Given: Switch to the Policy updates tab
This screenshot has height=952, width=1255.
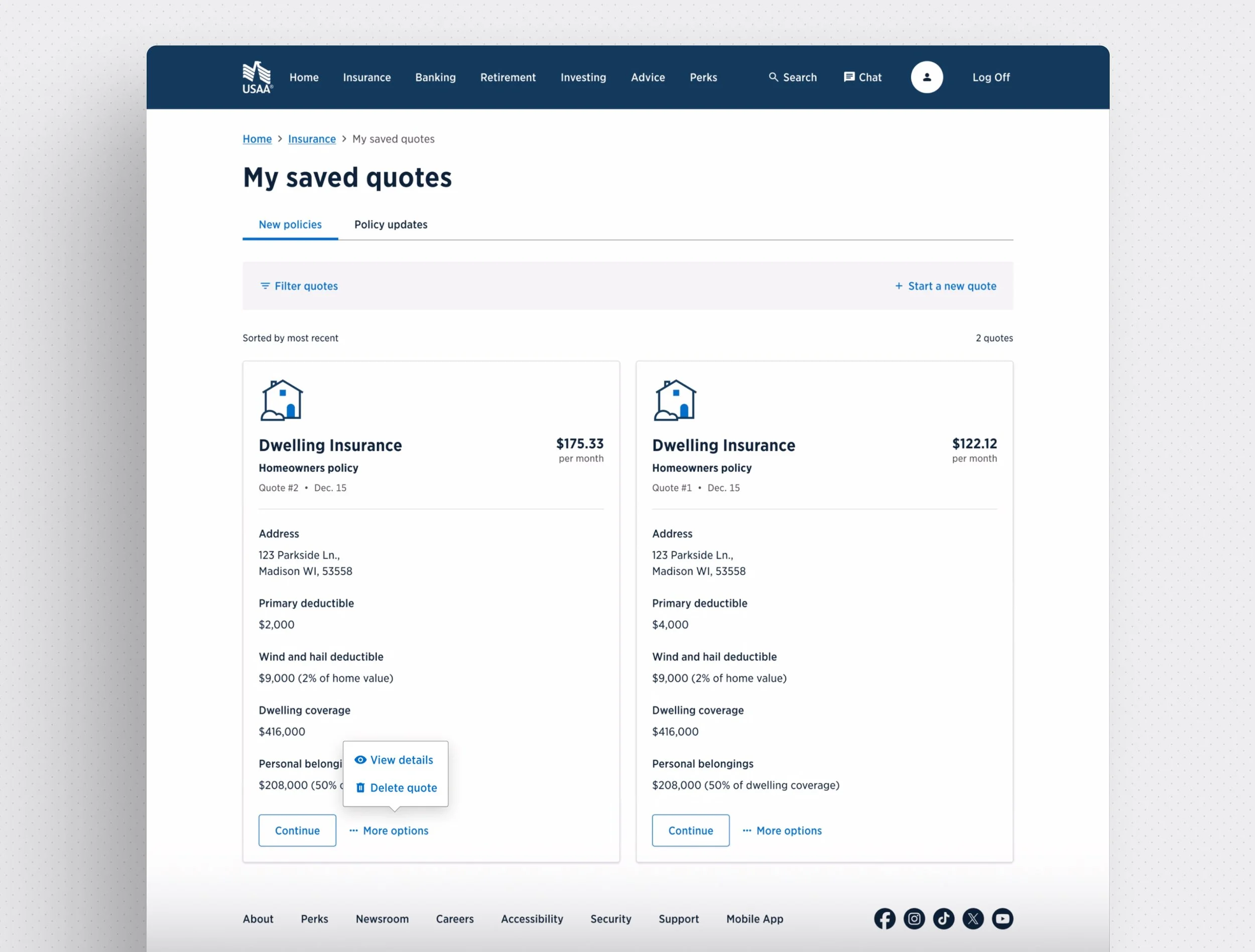Looking at the screenshot, I should [391, 224].
